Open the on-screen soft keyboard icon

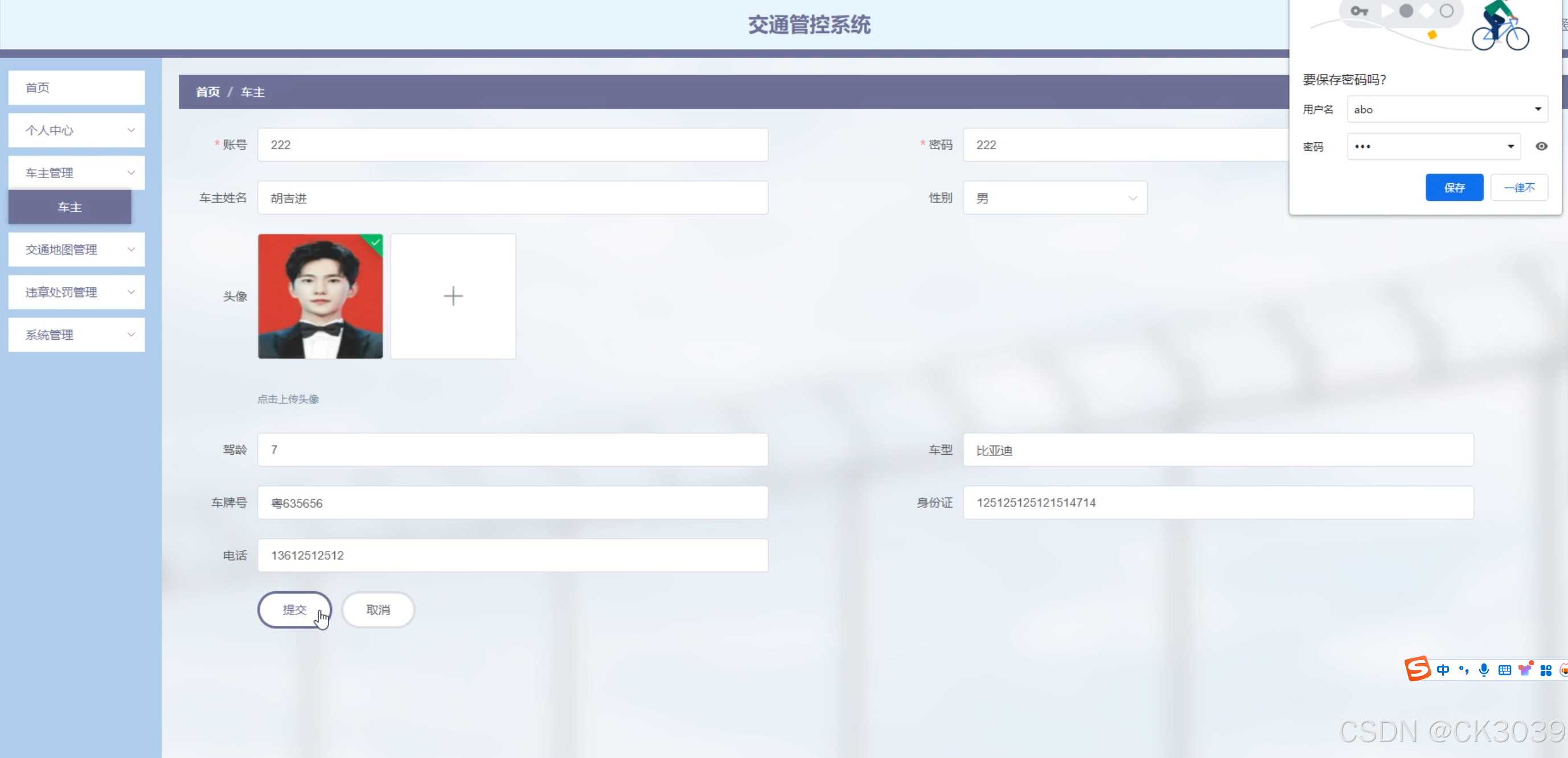tap(1505, 670)
